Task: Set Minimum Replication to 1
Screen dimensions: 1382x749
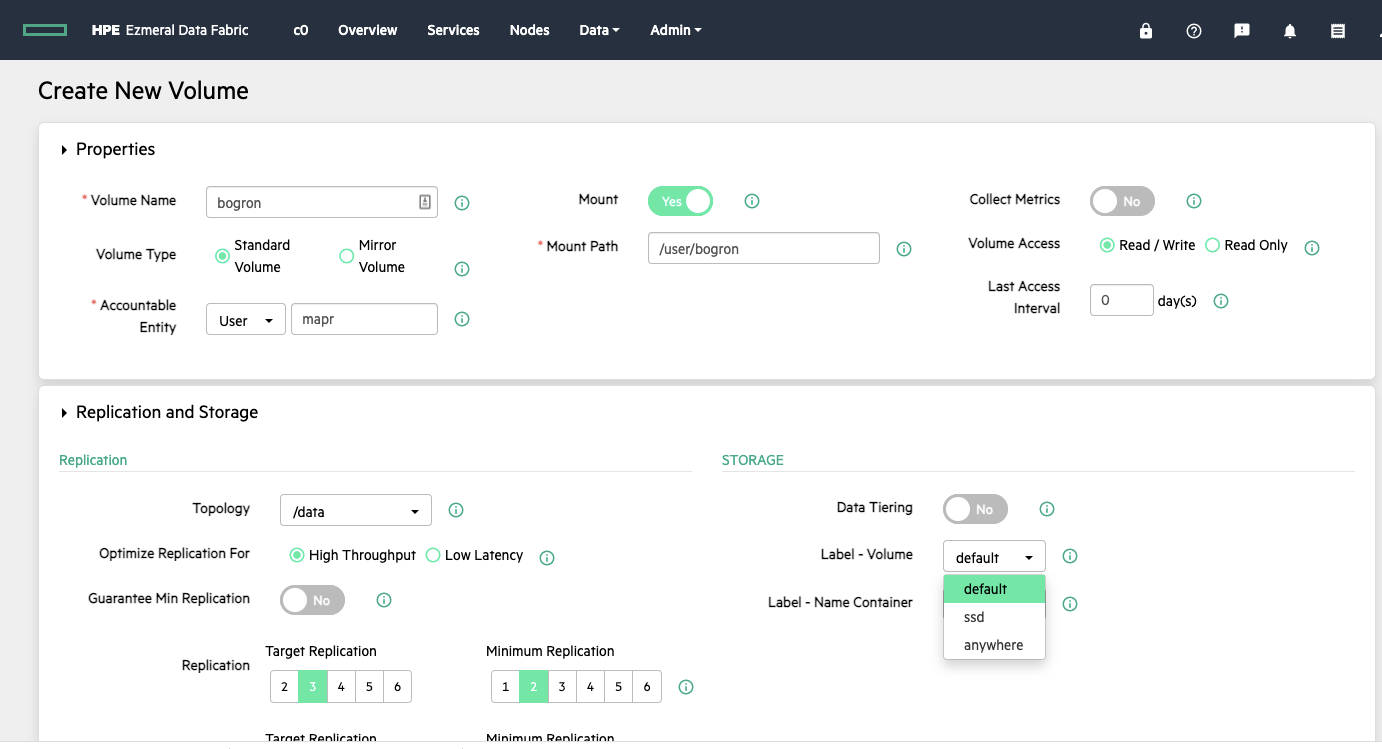Action: [x=505, y=687]
